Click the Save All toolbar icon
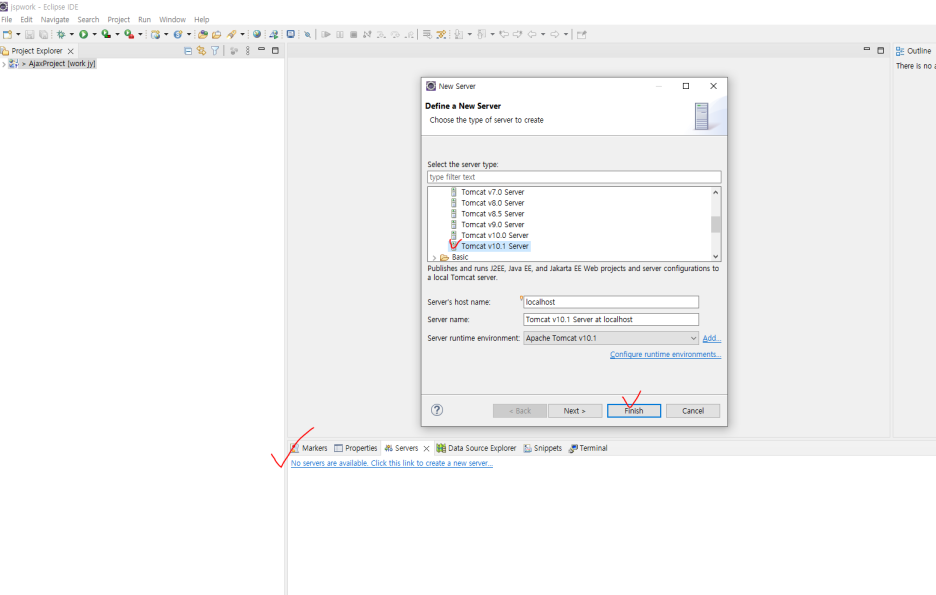This screenshot has width=936, height=595. click(44, 35)
